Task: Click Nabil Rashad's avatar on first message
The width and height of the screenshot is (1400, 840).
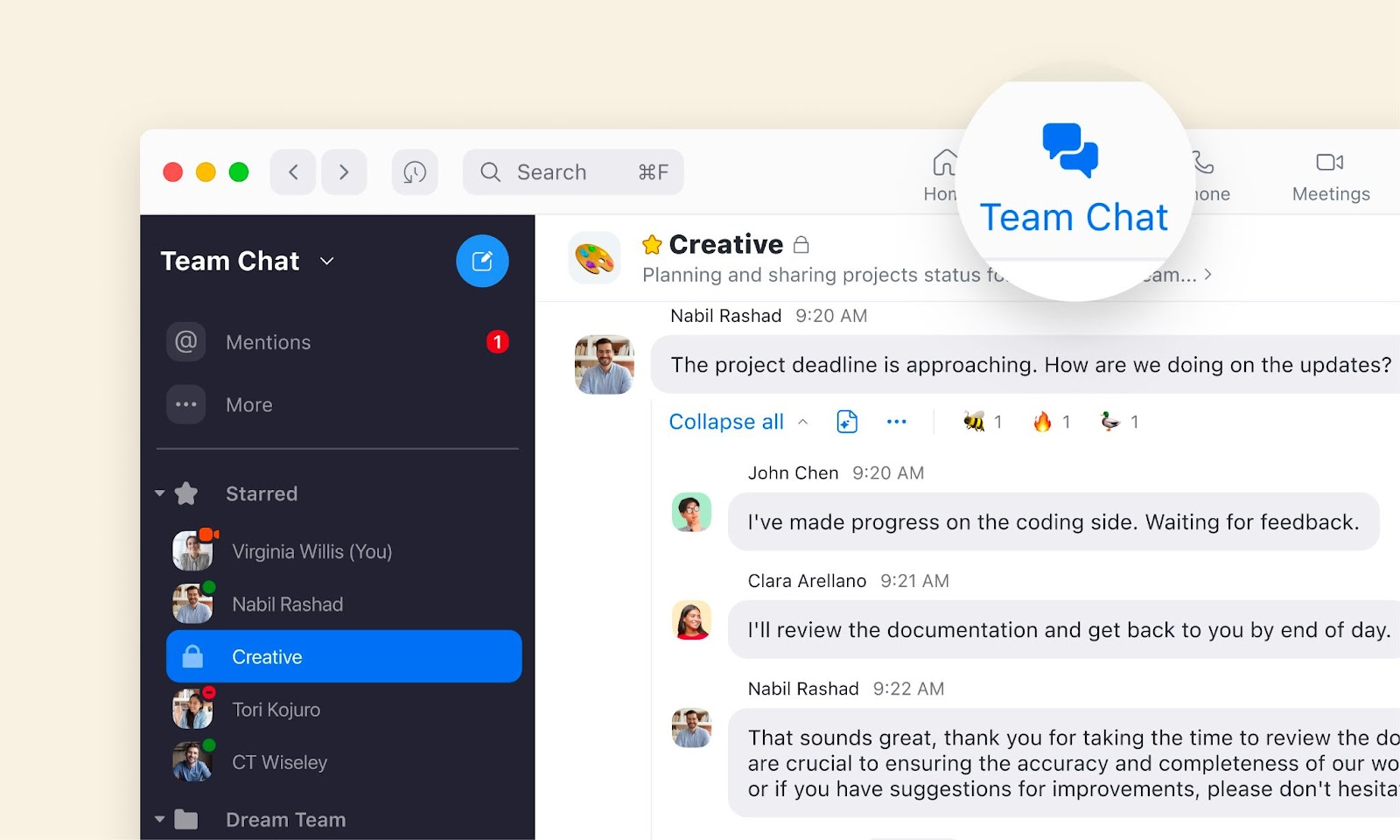Action: pos(604,364)
